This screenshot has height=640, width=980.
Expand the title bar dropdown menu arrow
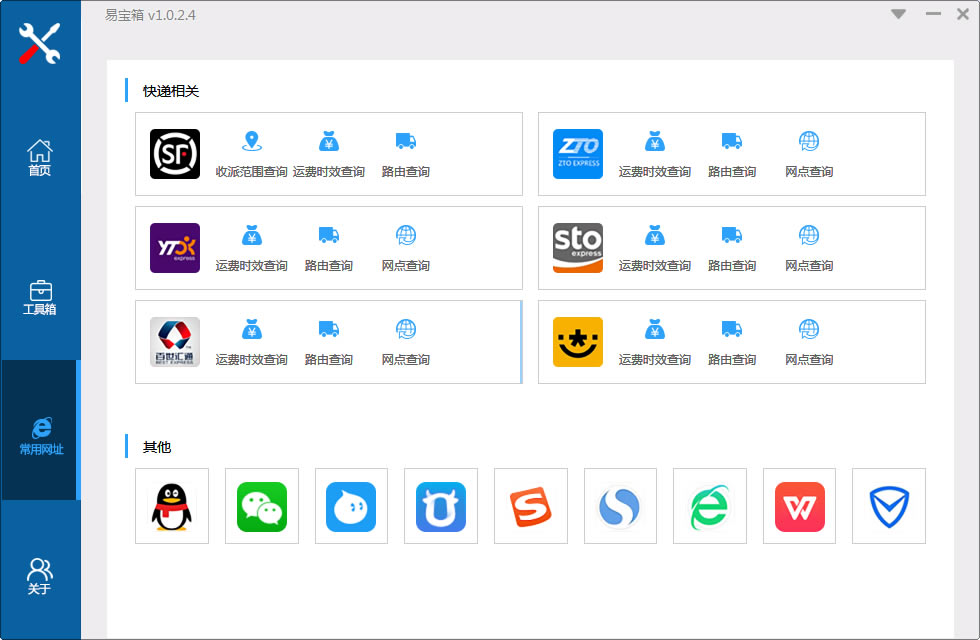coord(898,14)
